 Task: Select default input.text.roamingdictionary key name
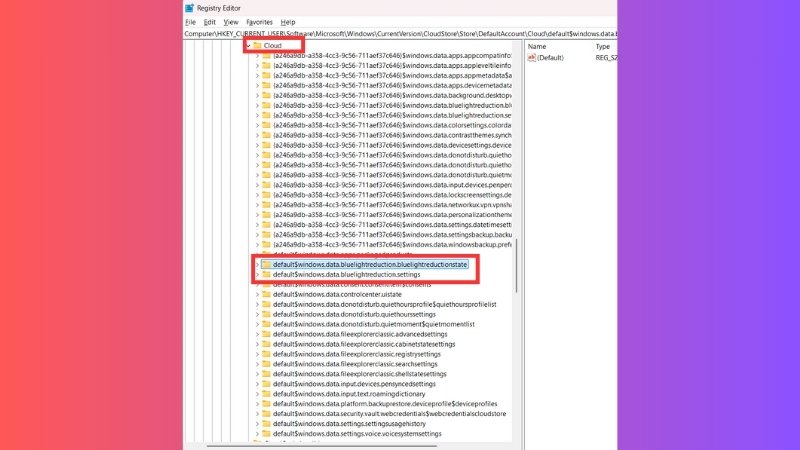[x=349, y=394]
